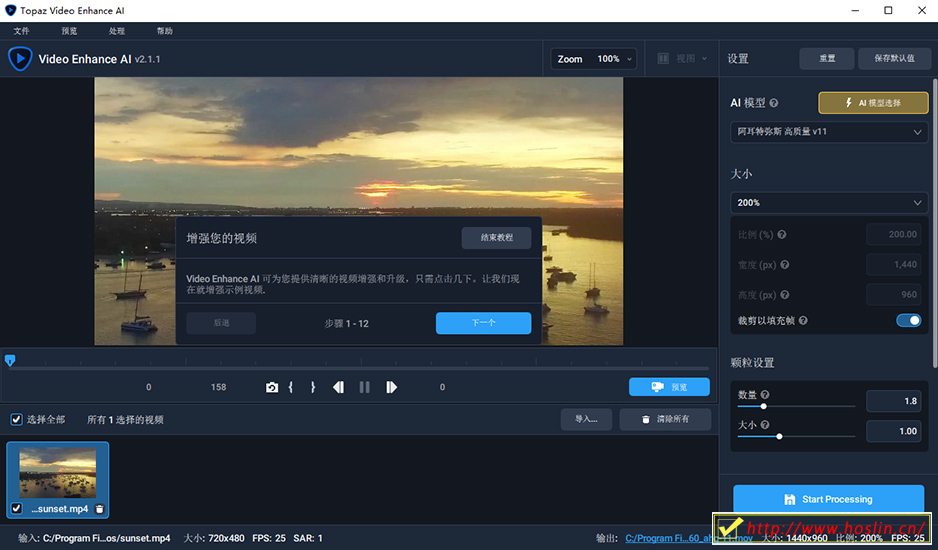Toggle the 选择全部 checkbox
This screenshot has height=550, width=938.
click(x=16, y=419)
